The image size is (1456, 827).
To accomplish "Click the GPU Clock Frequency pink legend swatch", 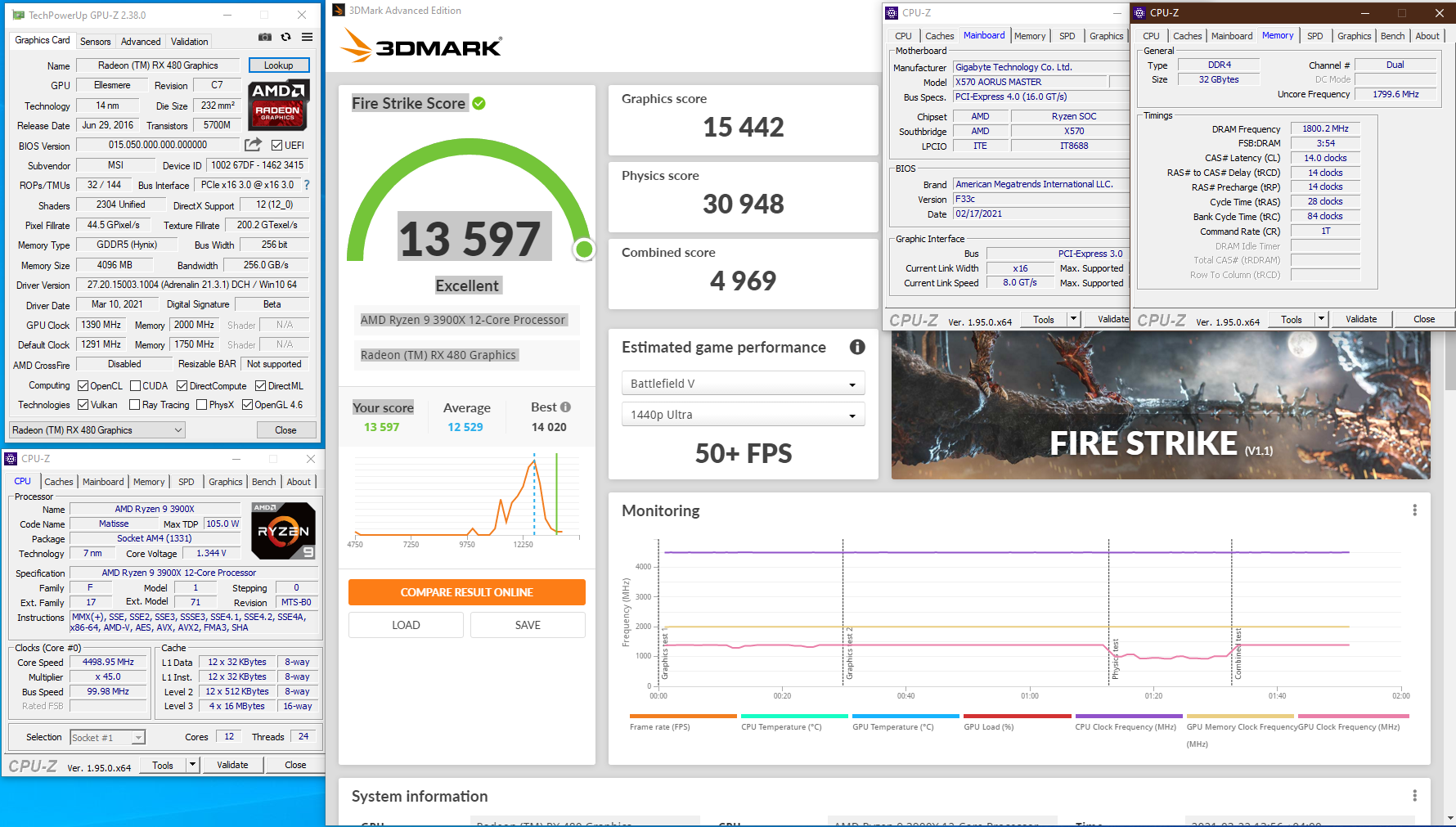I will point(1353,716).
